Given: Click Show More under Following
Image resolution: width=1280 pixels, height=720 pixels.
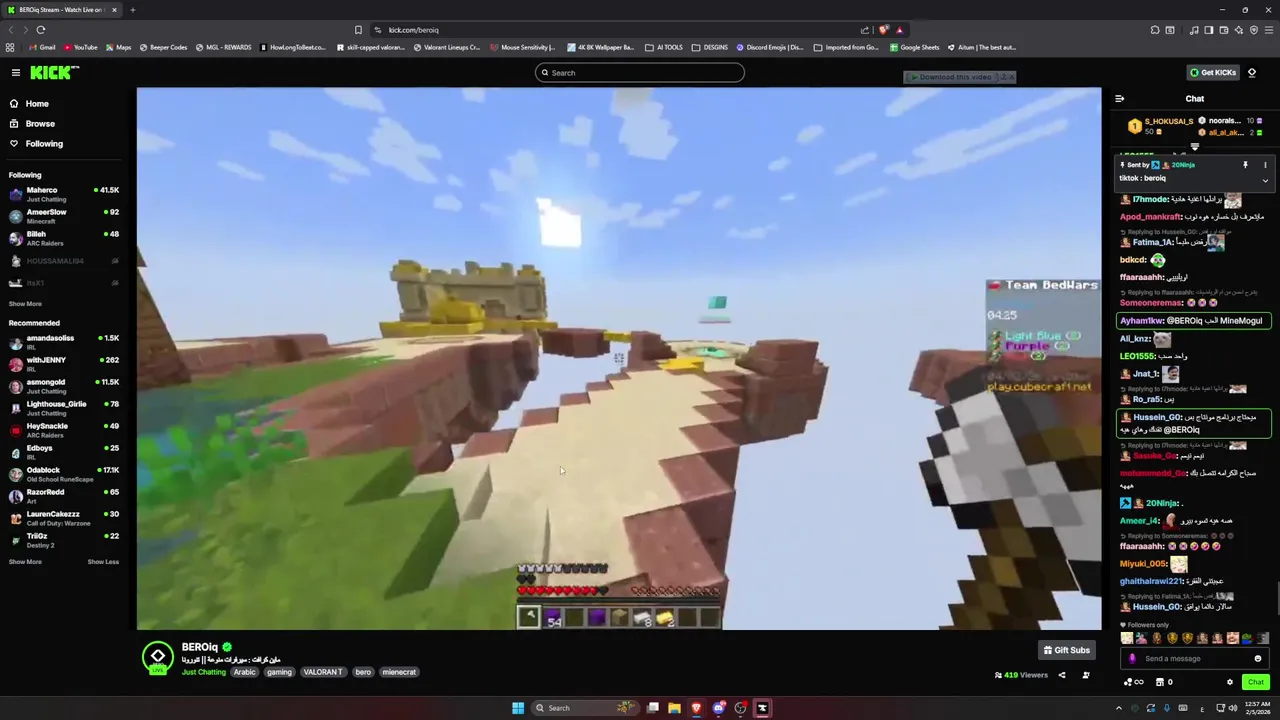Looking at the screenshot, I should 25,304.
